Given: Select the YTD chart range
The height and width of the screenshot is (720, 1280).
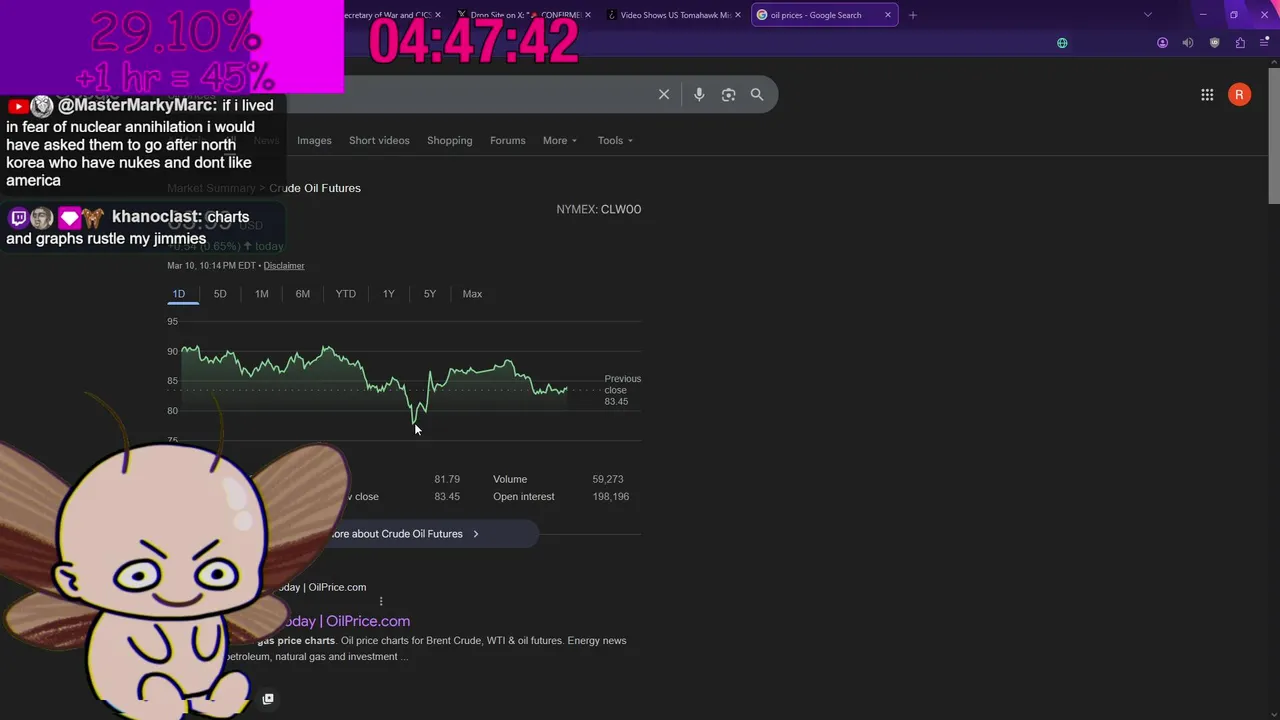Looking at the screenshot, I should tap(345, 294).
